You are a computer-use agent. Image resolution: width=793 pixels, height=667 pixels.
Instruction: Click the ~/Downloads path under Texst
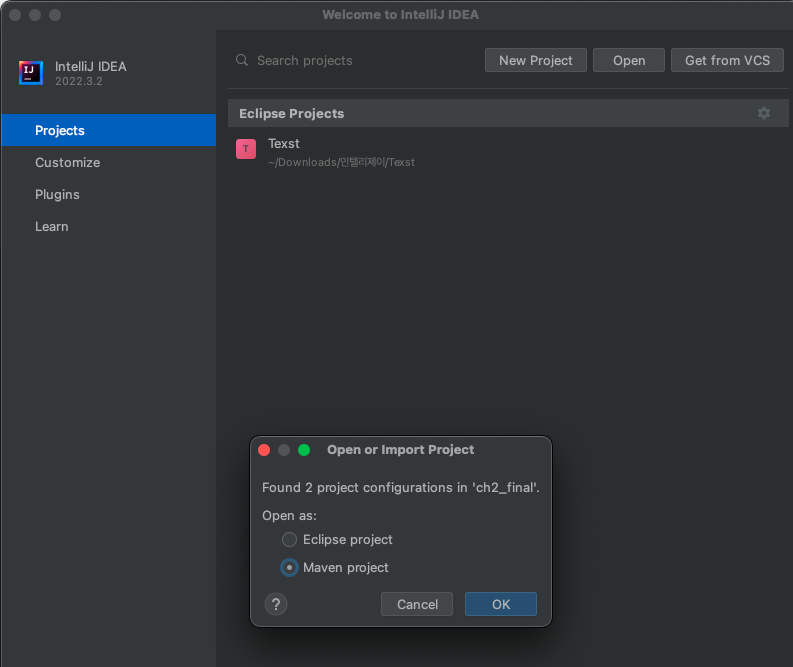[x=341, y=162]
